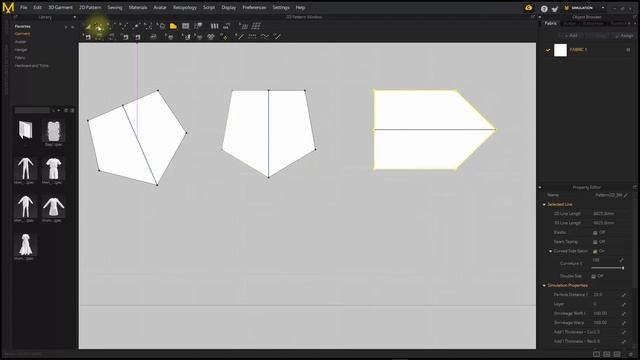The width and height of the screenshot is (640, 360).
Task: Open the File menu
Action: coord(24,7)
